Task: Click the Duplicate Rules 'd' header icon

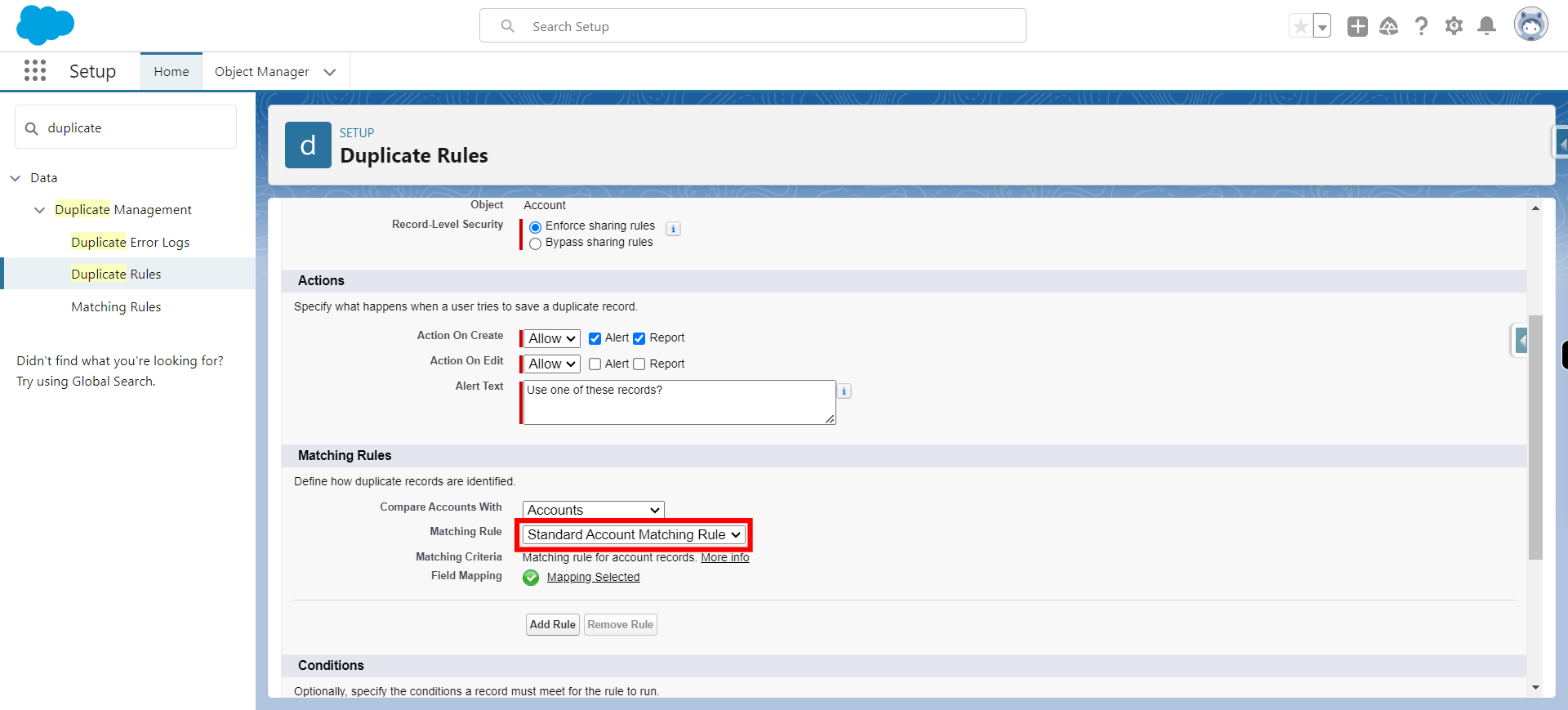Action: pyautogui.click(x=308, y=145)
